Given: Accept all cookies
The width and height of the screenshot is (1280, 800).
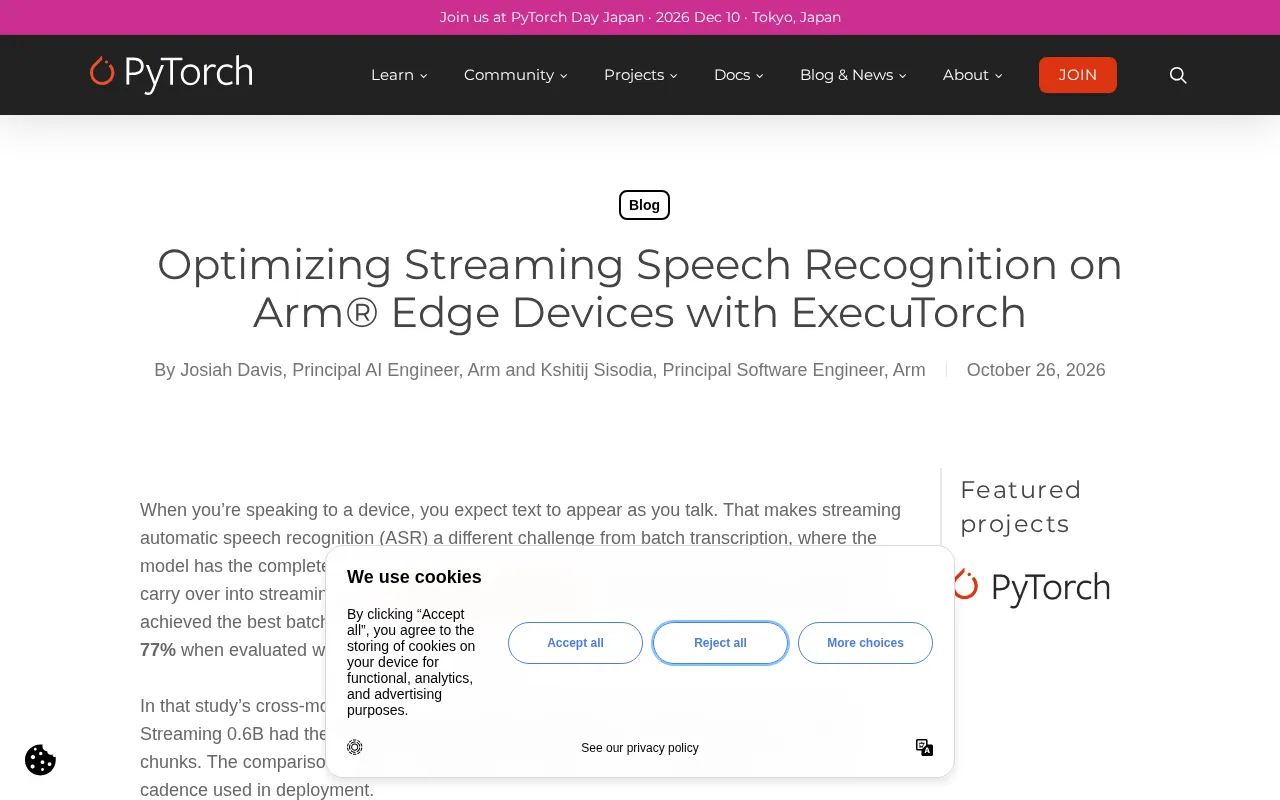Looking at the screenshot, I should (575, 643).
